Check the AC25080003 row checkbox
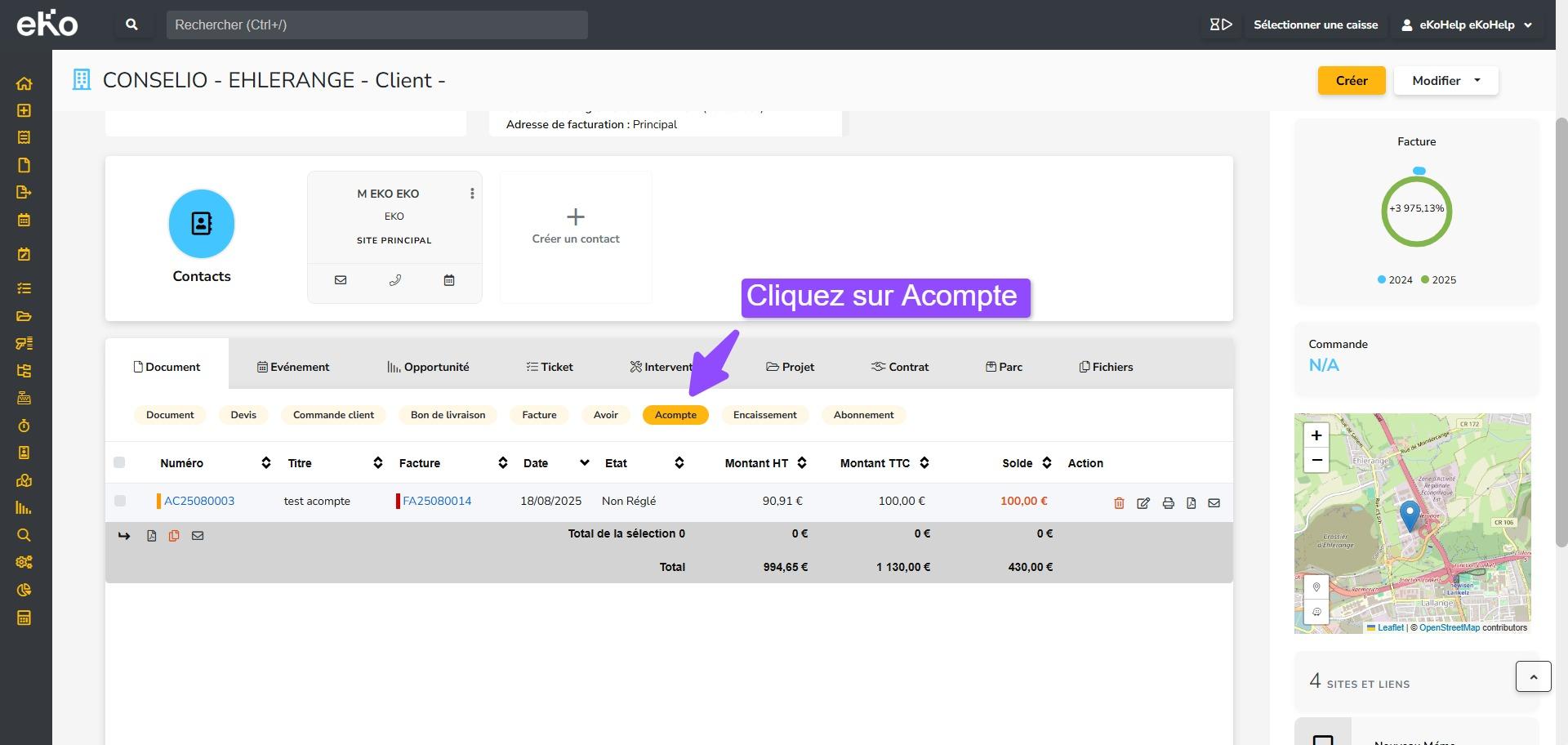The height and width of the screenshot is (745, 1568). coord(120,501)
